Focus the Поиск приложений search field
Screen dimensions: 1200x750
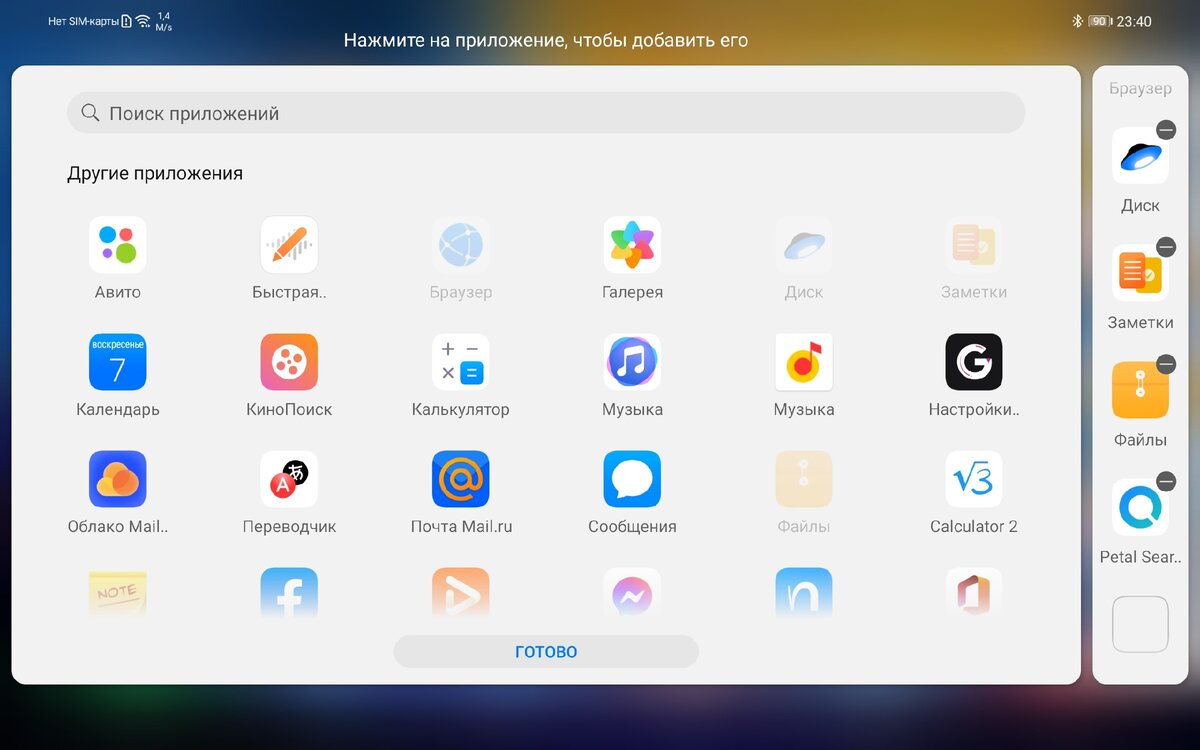pyautogui.click(x=546, y=113)
